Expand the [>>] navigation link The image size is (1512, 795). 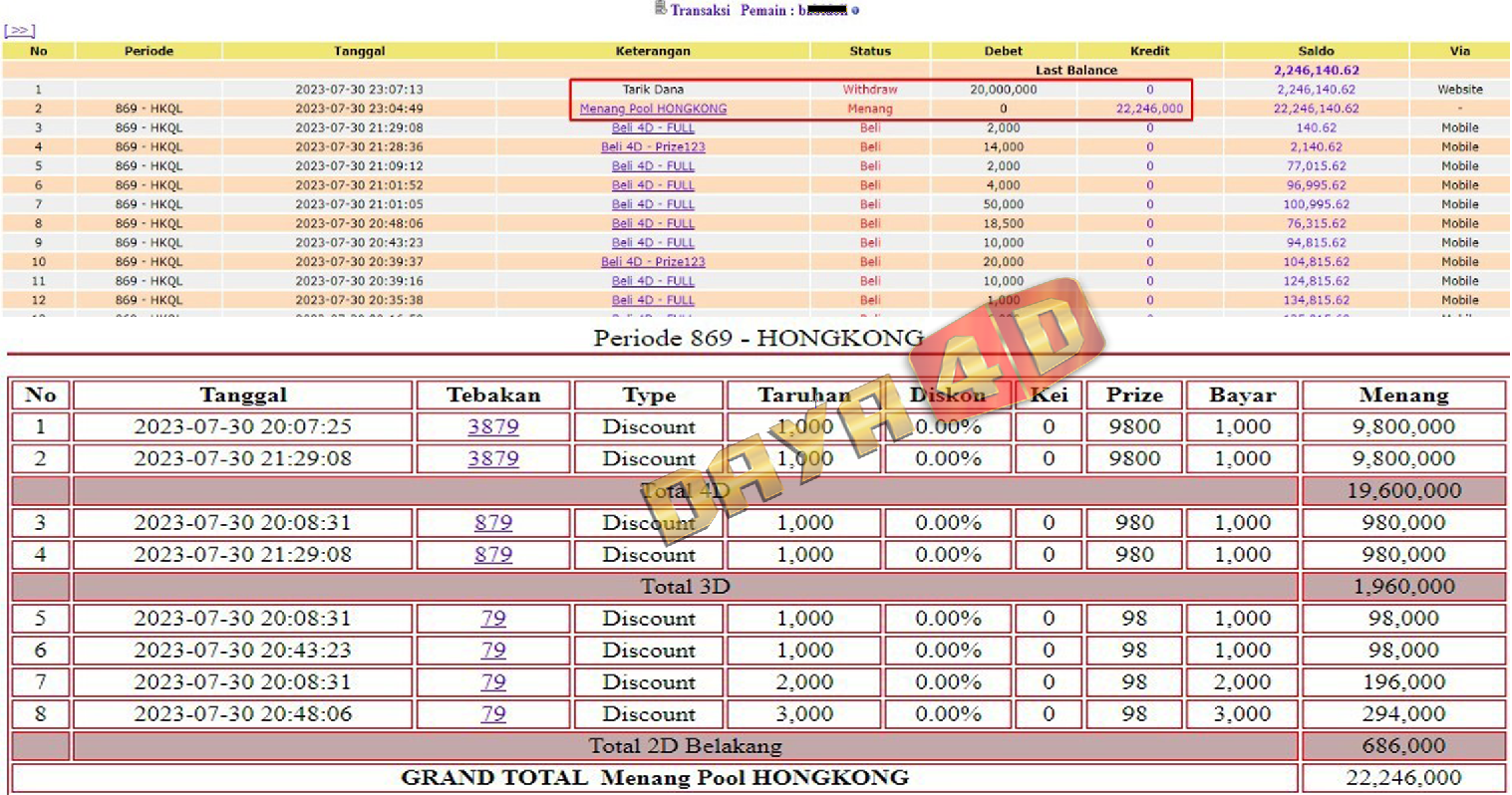click(x=19, y=31)
